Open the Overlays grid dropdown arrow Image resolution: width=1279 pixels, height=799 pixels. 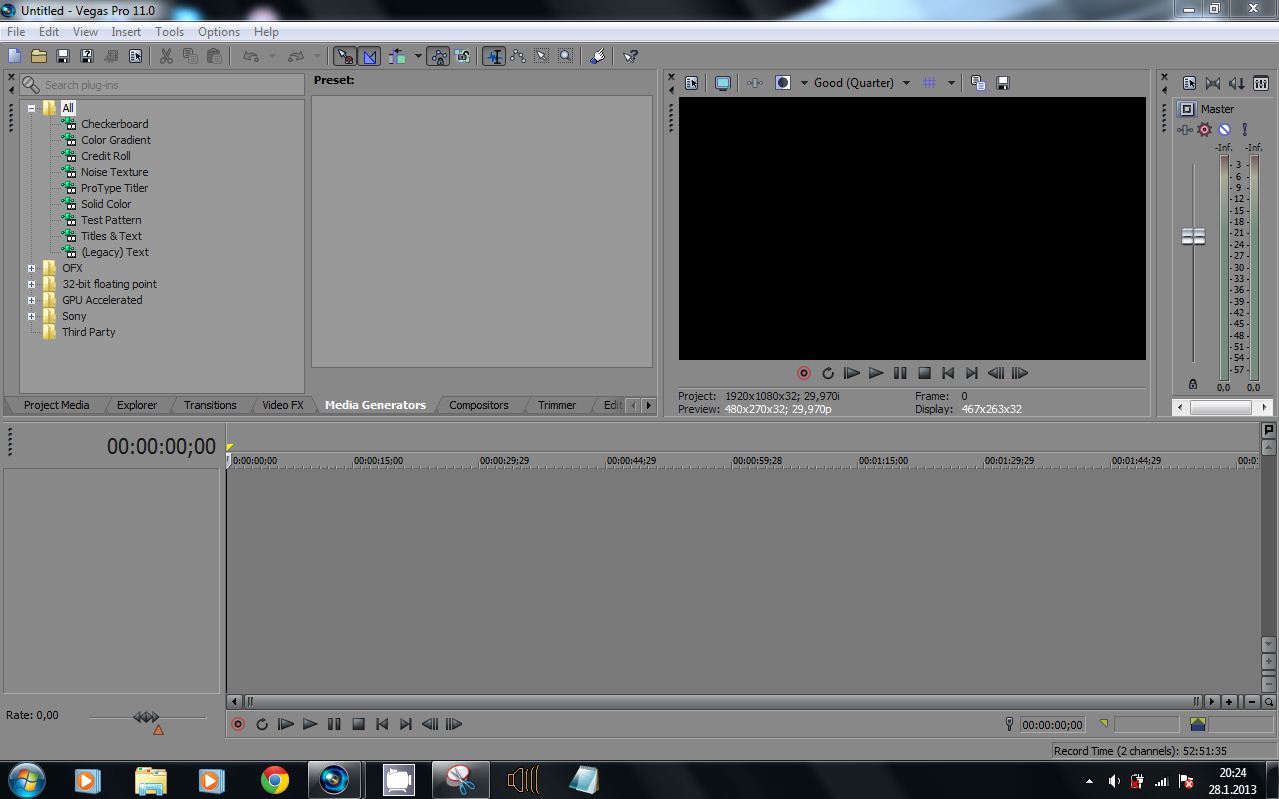click(951, 83)
